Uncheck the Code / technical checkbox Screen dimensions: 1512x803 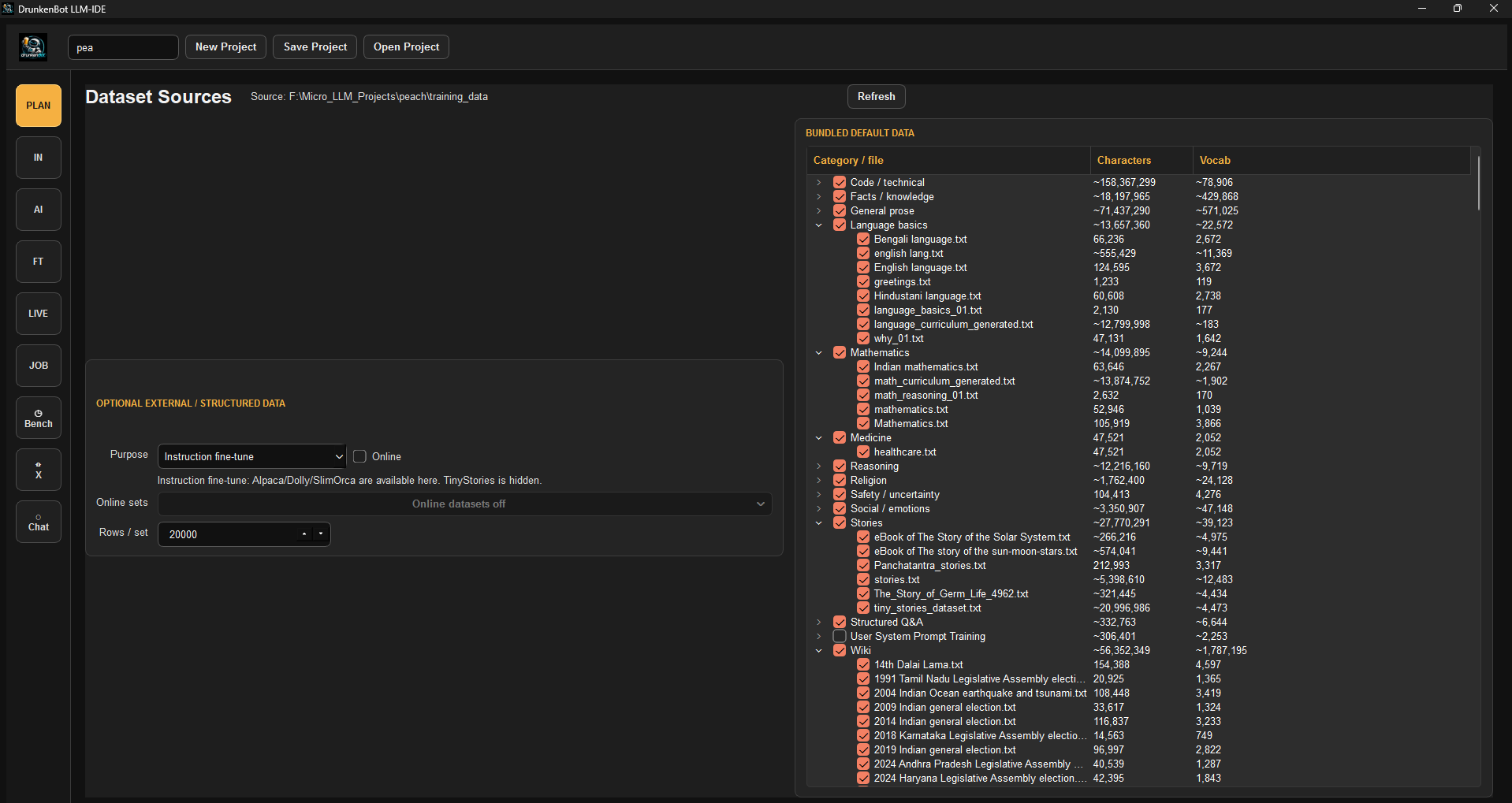[x=840, y=182]
